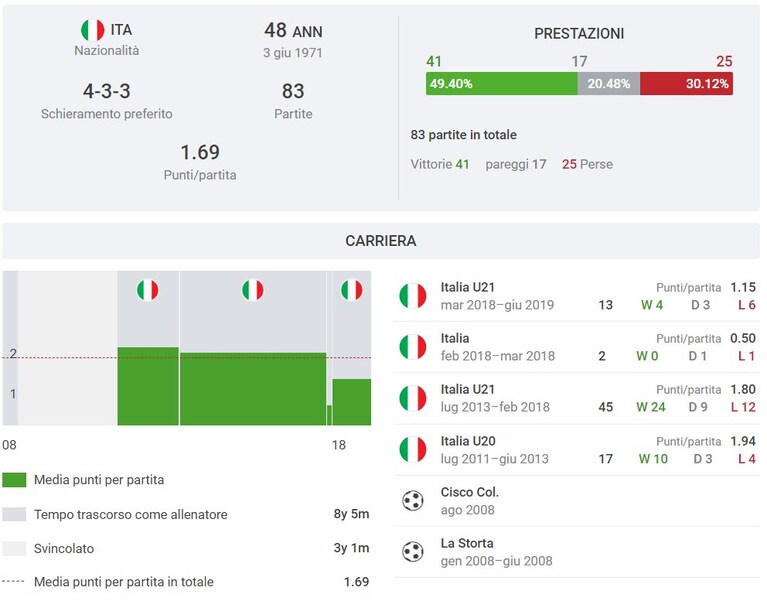Click the red 30.12% losses bar segment
The width and height of the screenshot is (767, 601).
686,84
